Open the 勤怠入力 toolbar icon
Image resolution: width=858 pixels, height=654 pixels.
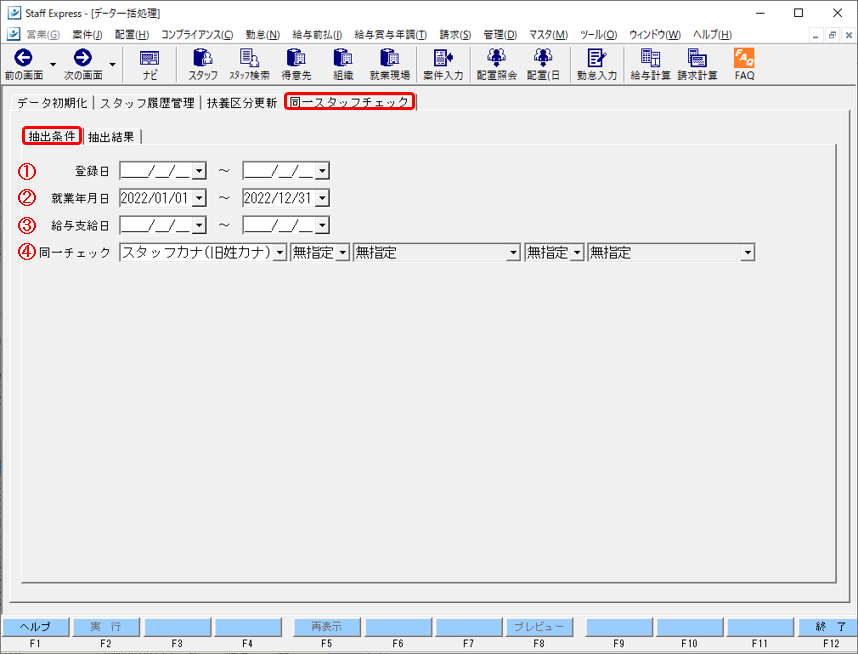pyautogui.click(x=596, y=58)
